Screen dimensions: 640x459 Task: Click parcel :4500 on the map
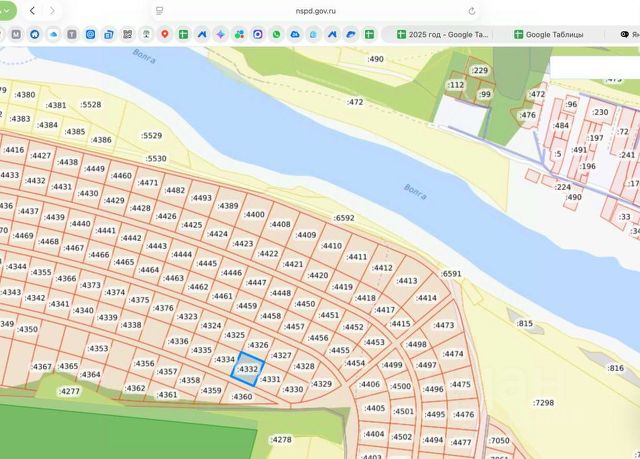tap(401, 386)
